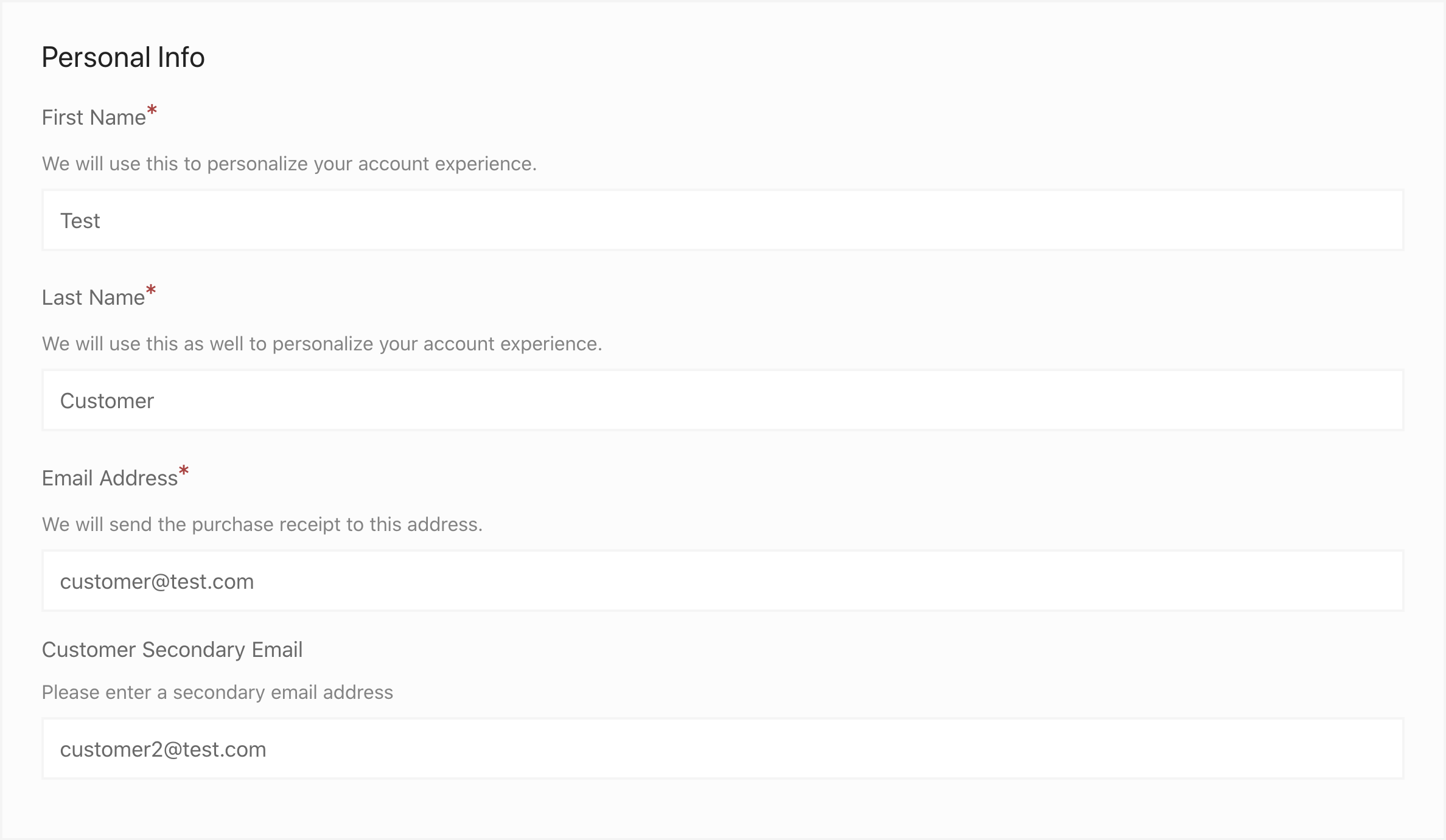This screenshot has height=840, width=1446.
Task: Click the Last Name input field
Action: [722, 400]
